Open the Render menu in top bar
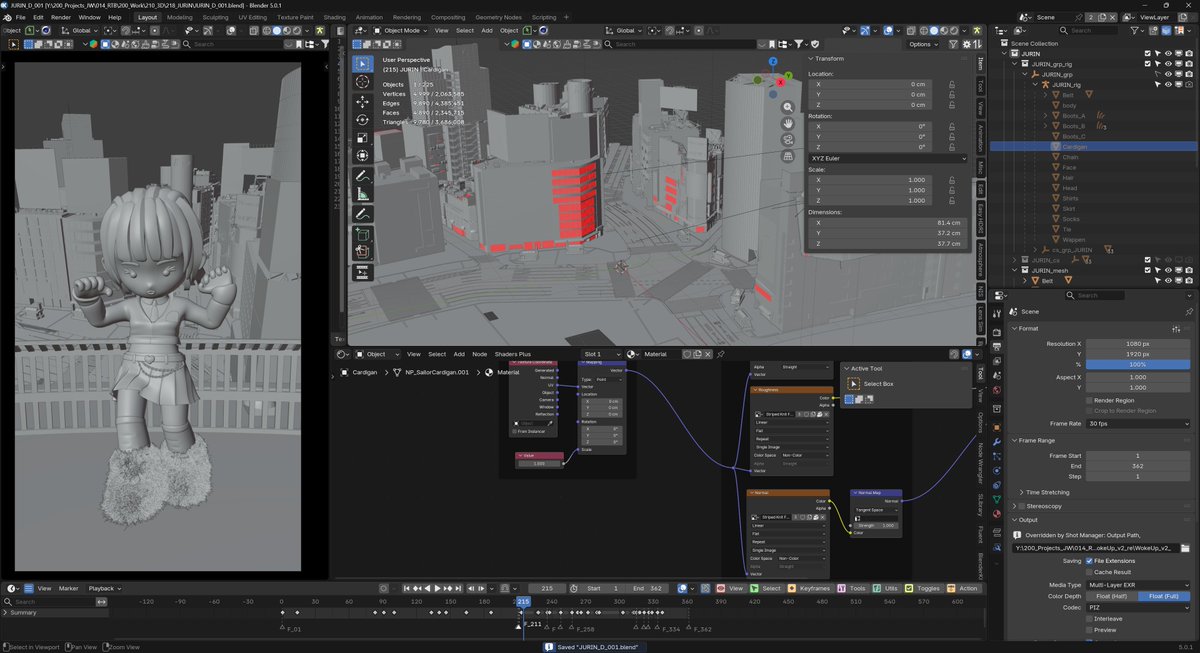1200x653 pixels. point(61,17)
